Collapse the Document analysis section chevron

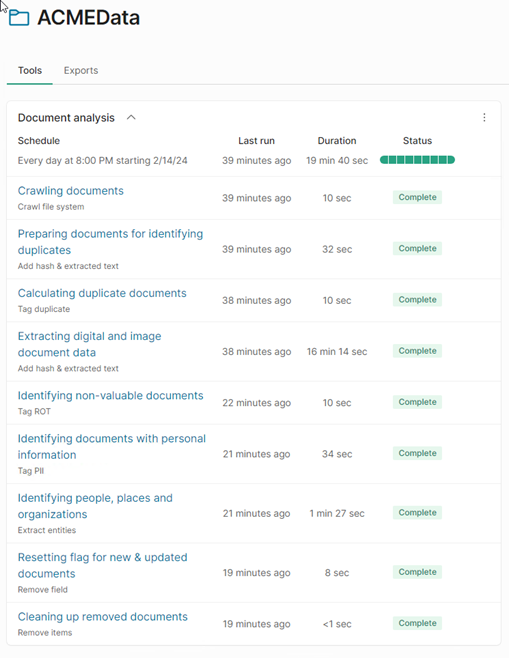[131, 118]
